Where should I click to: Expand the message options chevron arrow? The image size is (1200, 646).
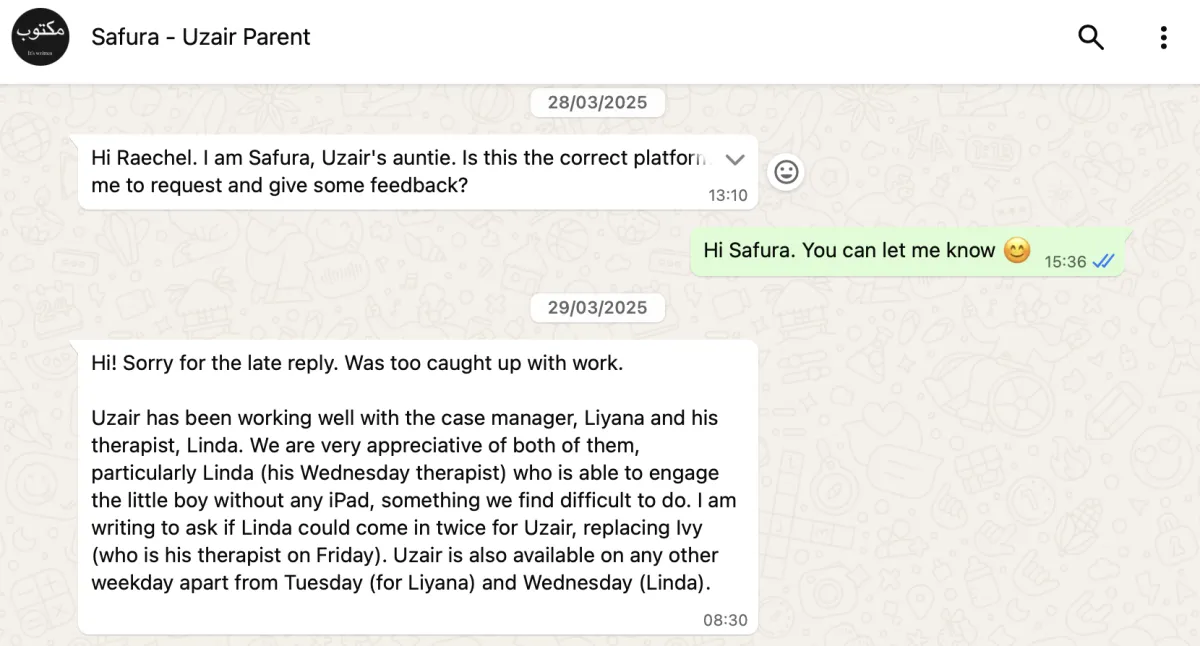tap(735, 160)
